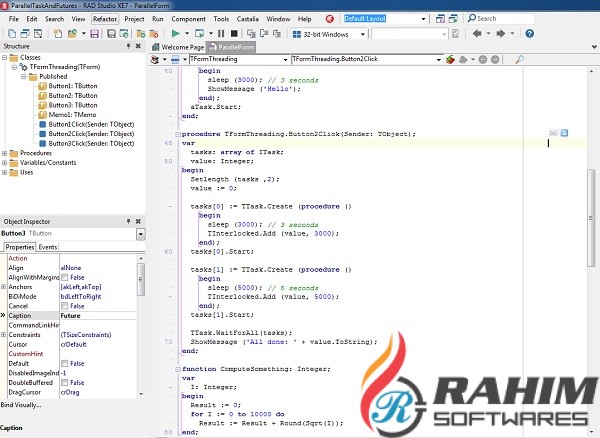
Task: Open the 32-bit Windows platform dropdown
Action: tap(363, 34)
